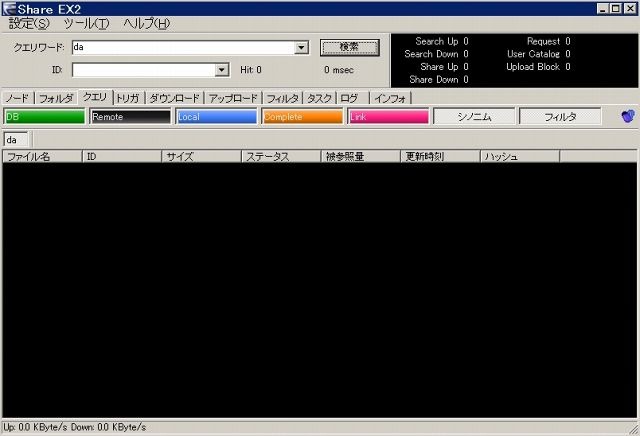Select the 'da' query sub-tab
640x436 pixels.
tap(16, 140)
